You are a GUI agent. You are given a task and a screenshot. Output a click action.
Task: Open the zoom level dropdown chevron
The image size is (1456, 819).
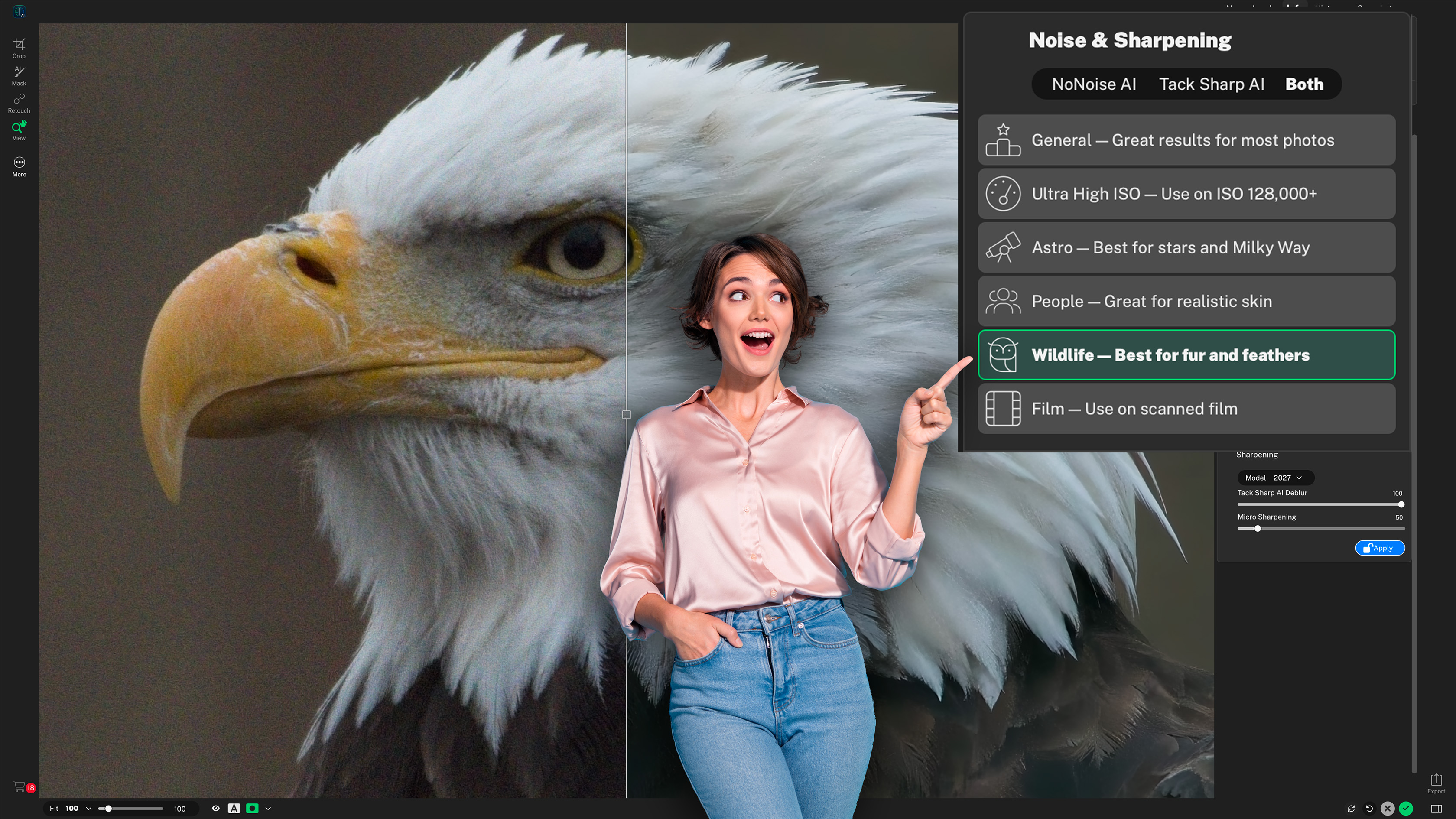click(89, 808)
